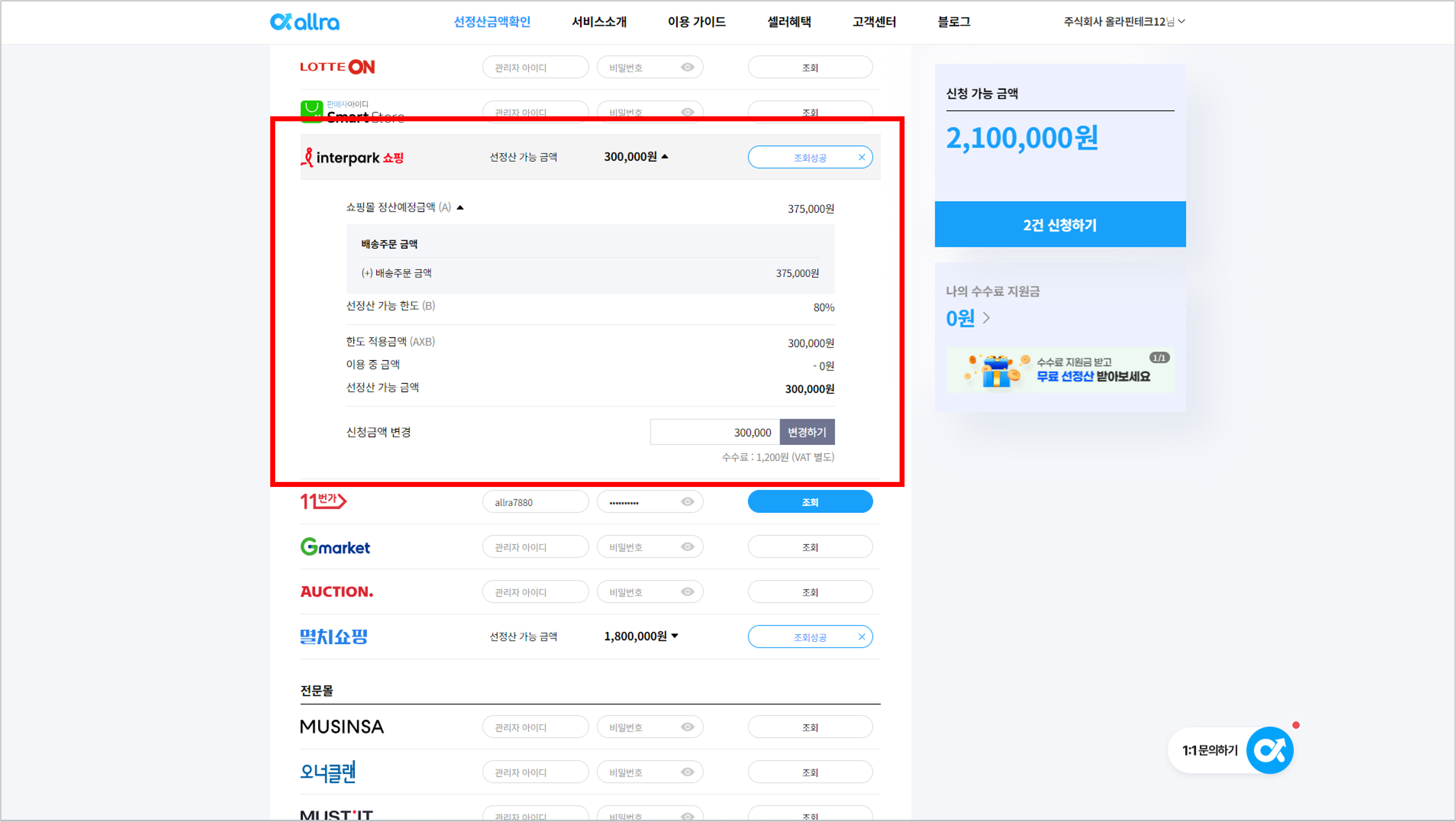Focus 오너클랜 비밀번호 field
This screenshot has width=1456, height=822.
[x=650, y=772]
